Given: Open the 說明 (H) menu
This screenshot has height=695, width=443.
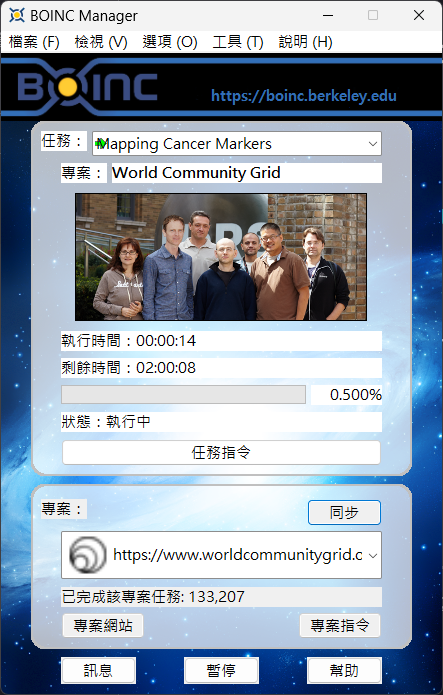Looking at the screenshot, I should click(306, 42).
